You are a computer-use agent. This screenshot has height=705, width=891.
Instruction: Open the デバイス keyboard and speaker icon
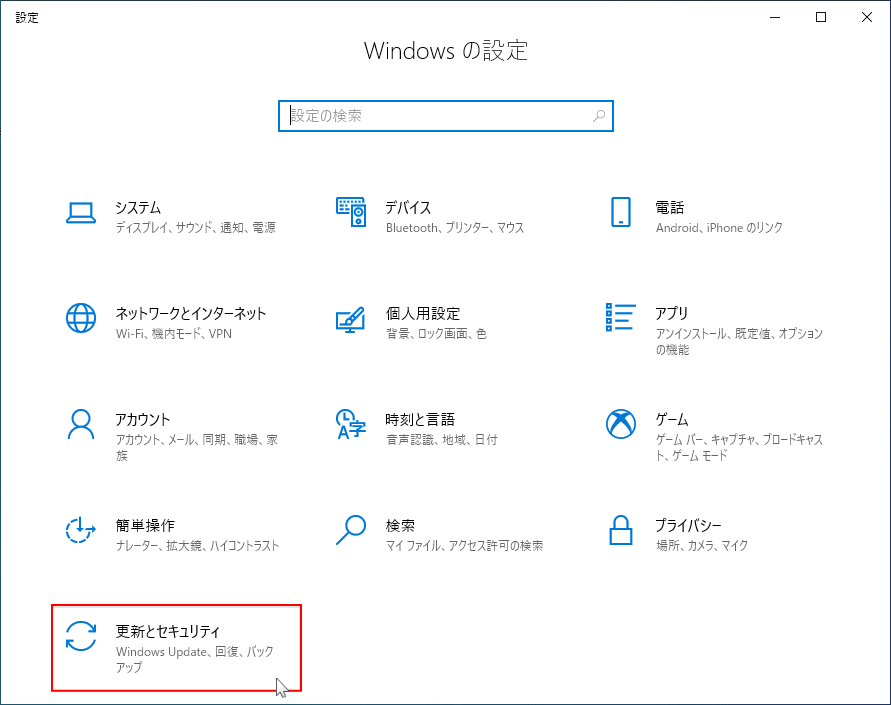(x=351, y=212)
